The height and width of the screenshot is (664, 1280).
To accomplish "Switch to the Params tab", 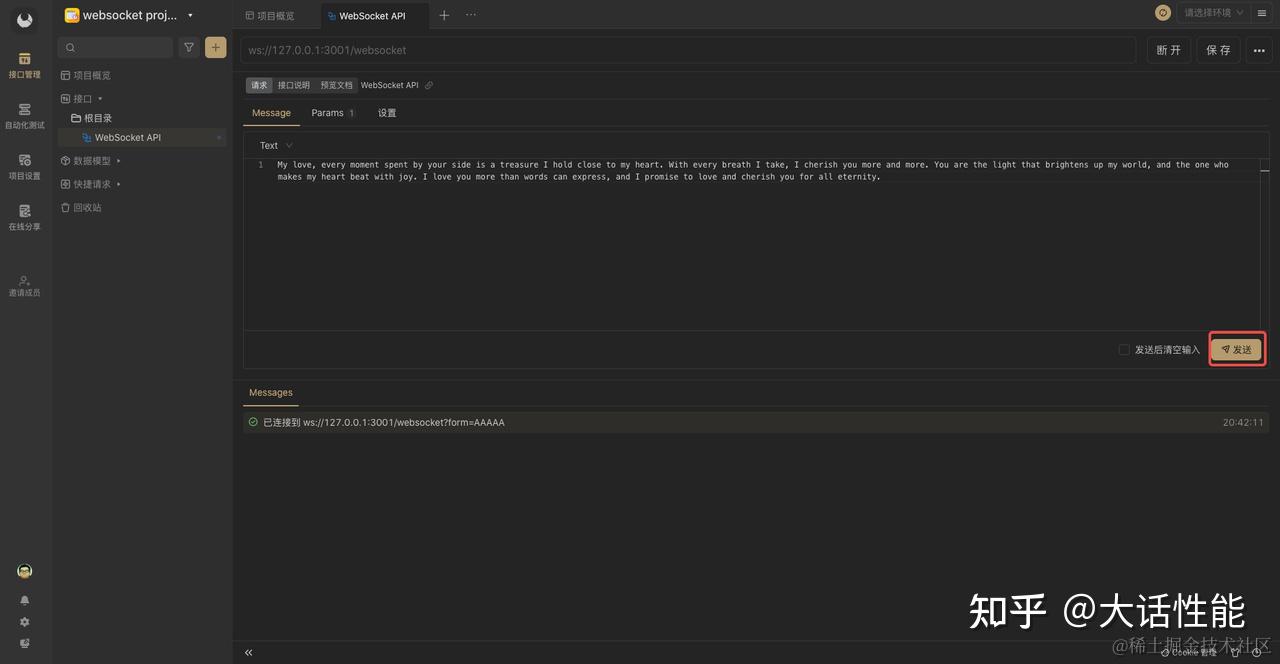I will pyautogui.click(x=328, y=112).
